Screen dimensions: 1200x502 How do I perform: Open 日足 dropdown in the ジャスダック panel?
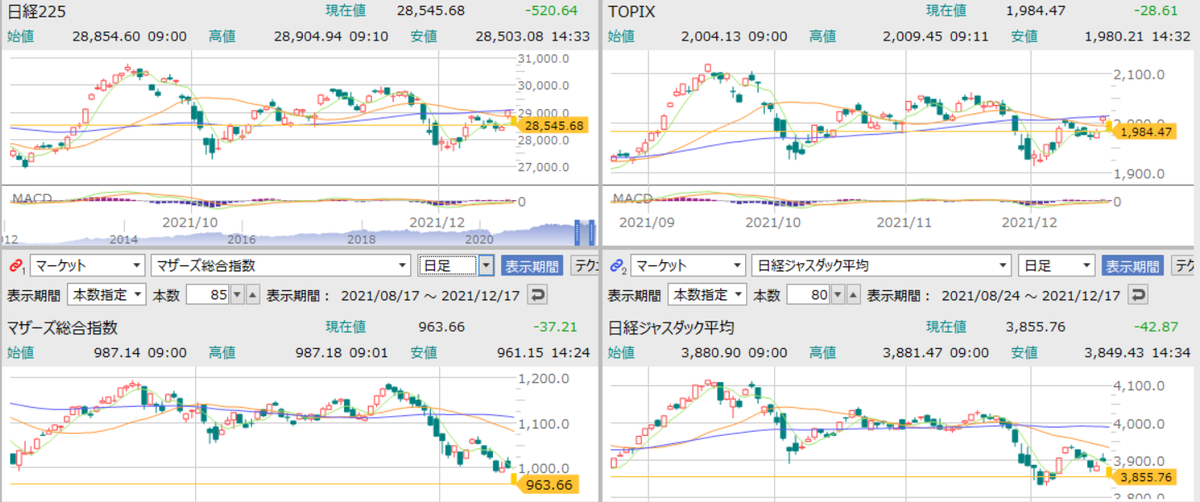pos(1056,266)
